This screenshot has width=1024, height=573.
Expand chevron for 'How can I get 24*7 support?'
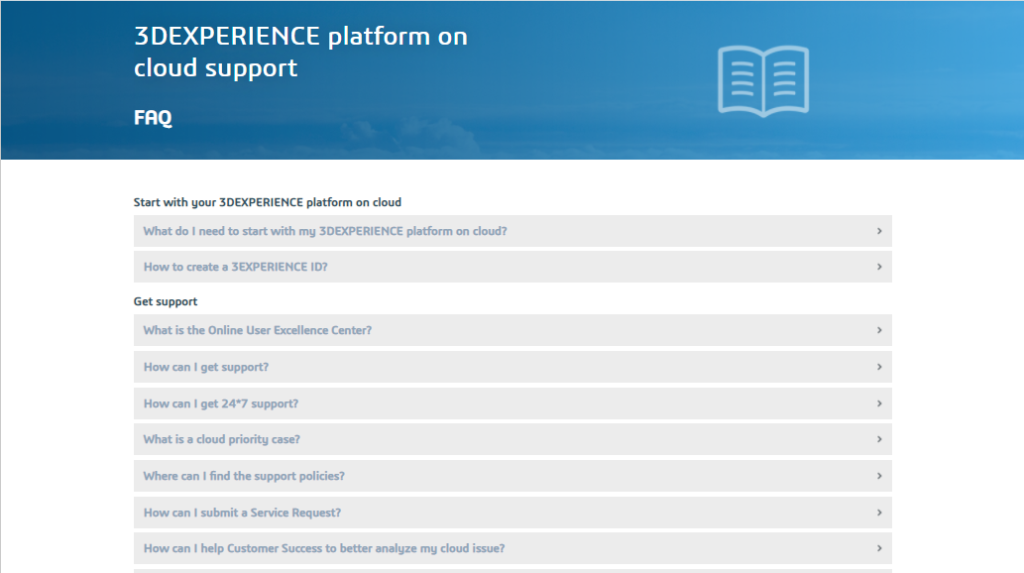(879, 404)
